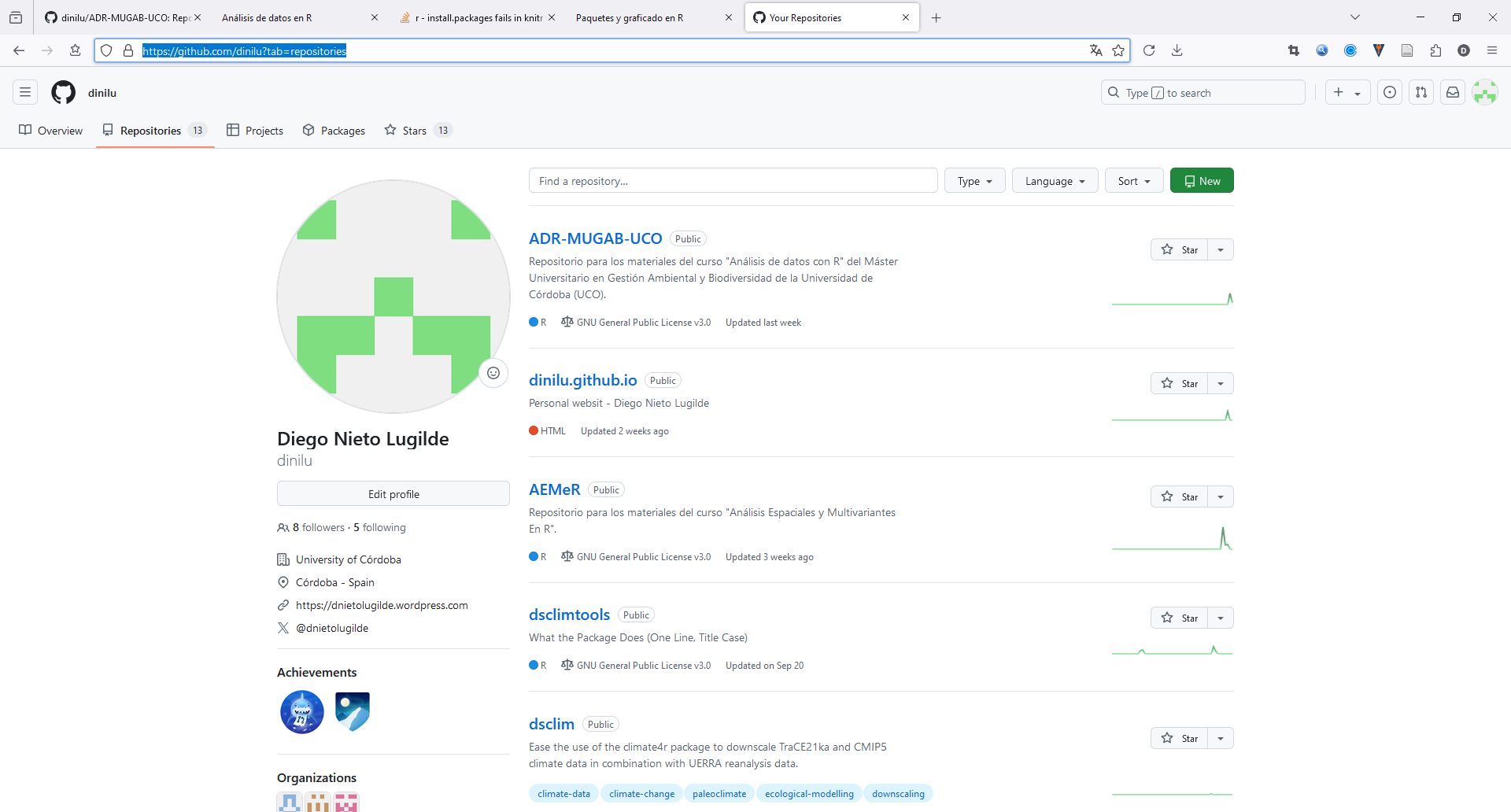Open the Sort dropdown

pos(1133,181)
